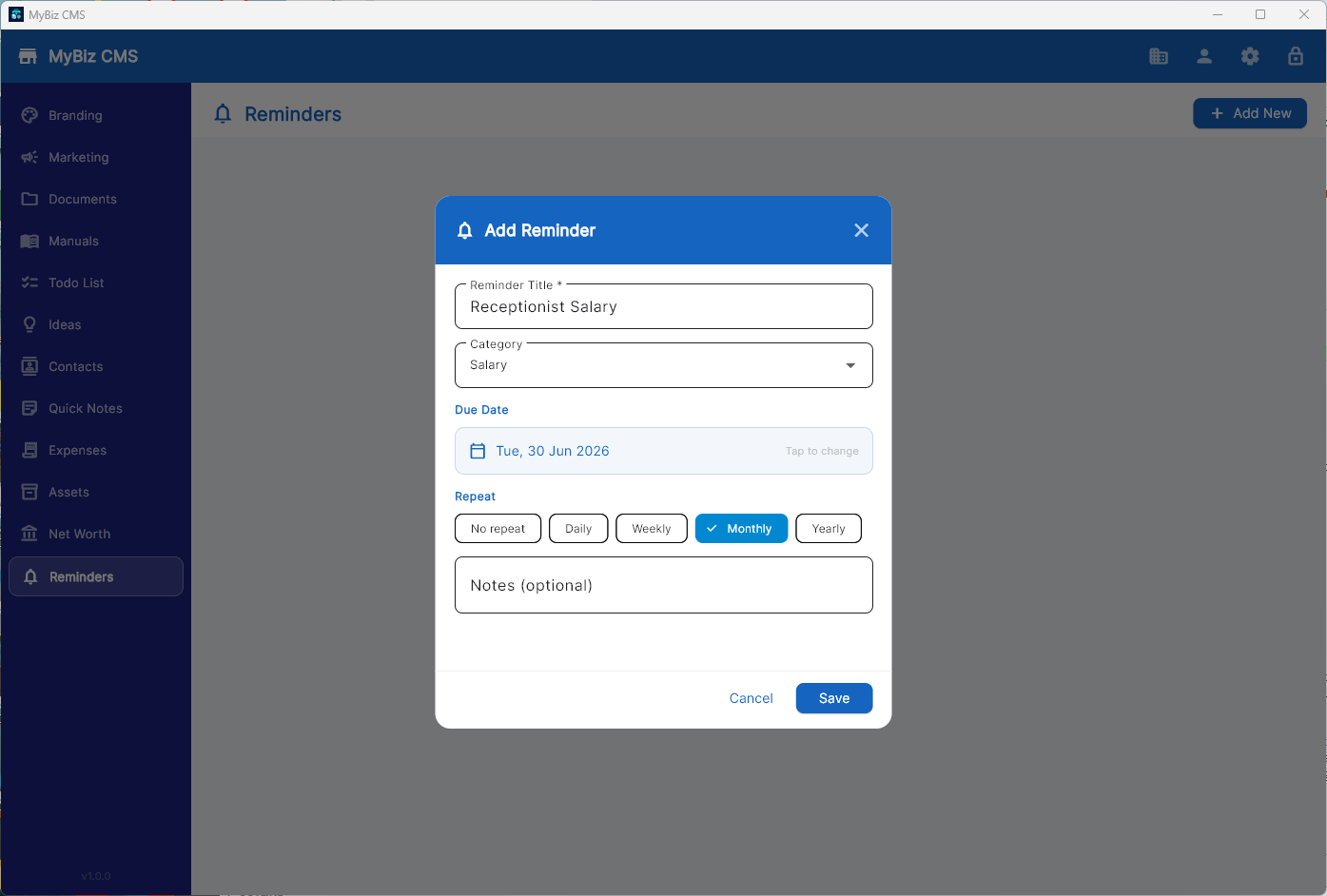Click the lock icon in header
Image resolution: width=1327 pixels, height=896 pixels.
(x=1296, y=56)
